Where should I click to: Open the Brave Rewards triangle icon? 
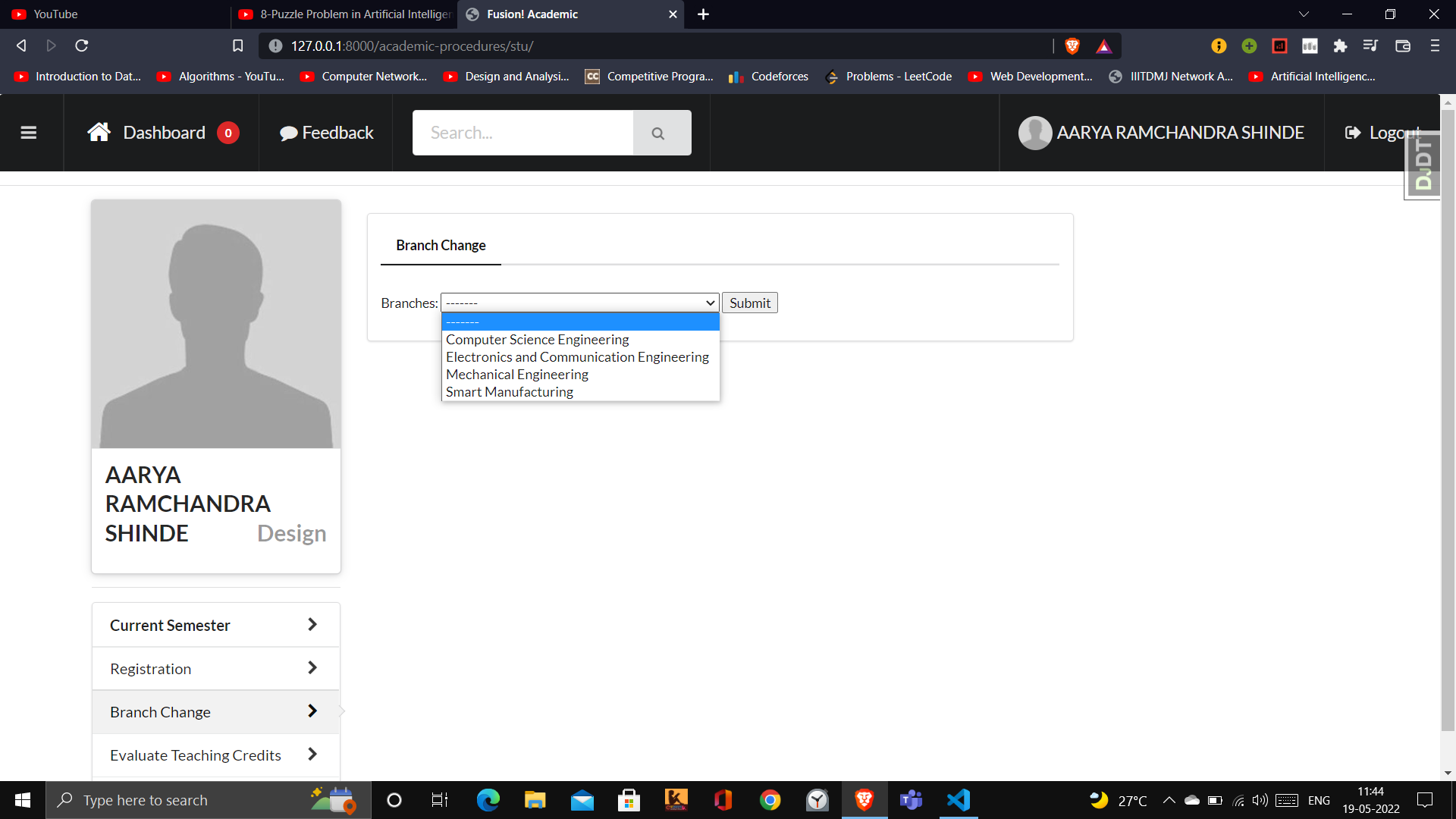(1104, 45)
